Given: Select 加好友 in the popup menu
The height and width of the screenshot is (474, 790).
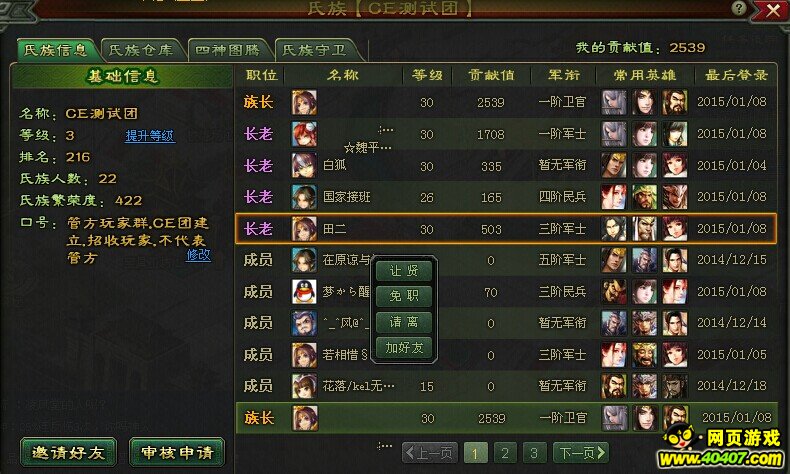Looking at the screenshot, I should (x=404, y=348).
